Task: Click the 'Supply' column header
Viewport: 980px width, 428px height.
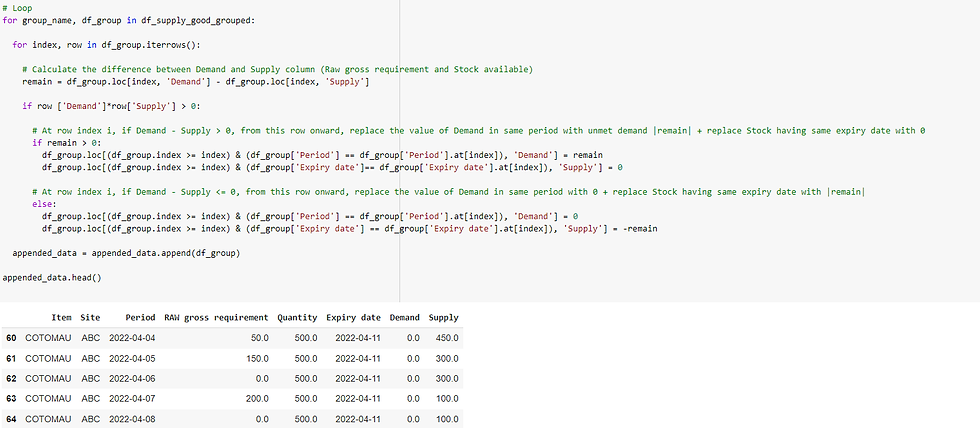Action: click(443, 317)
